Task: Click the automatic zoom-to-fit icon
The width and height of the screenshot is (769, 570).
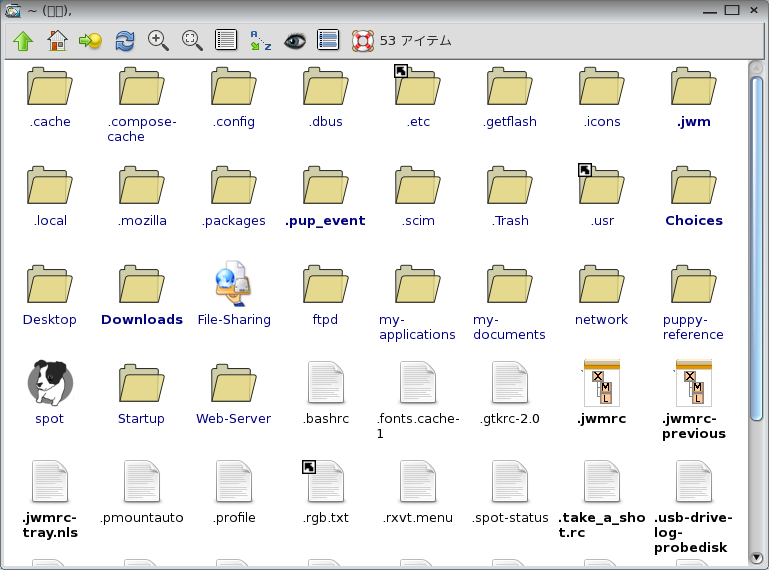Action: point(192,41)
